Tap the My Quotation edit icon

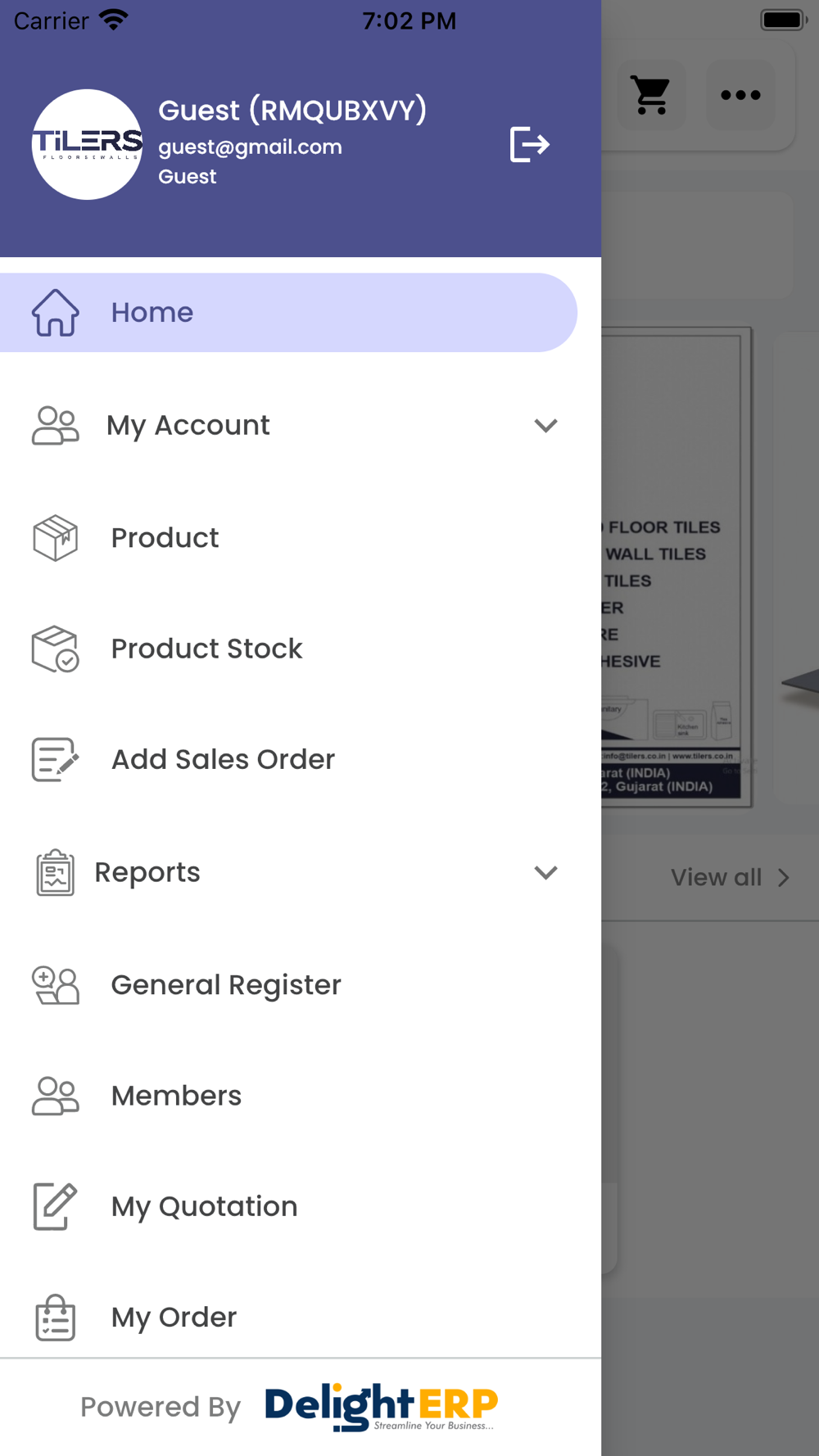point(56,1206)
